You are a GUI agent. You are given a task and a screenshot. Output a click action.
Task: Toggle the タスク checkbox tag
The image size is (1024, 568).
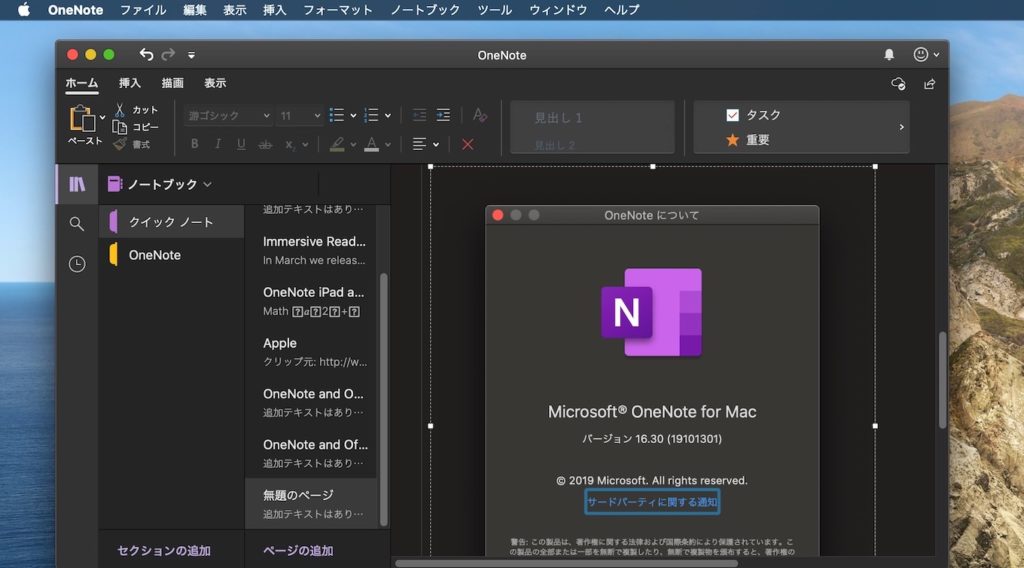point(732,115)
